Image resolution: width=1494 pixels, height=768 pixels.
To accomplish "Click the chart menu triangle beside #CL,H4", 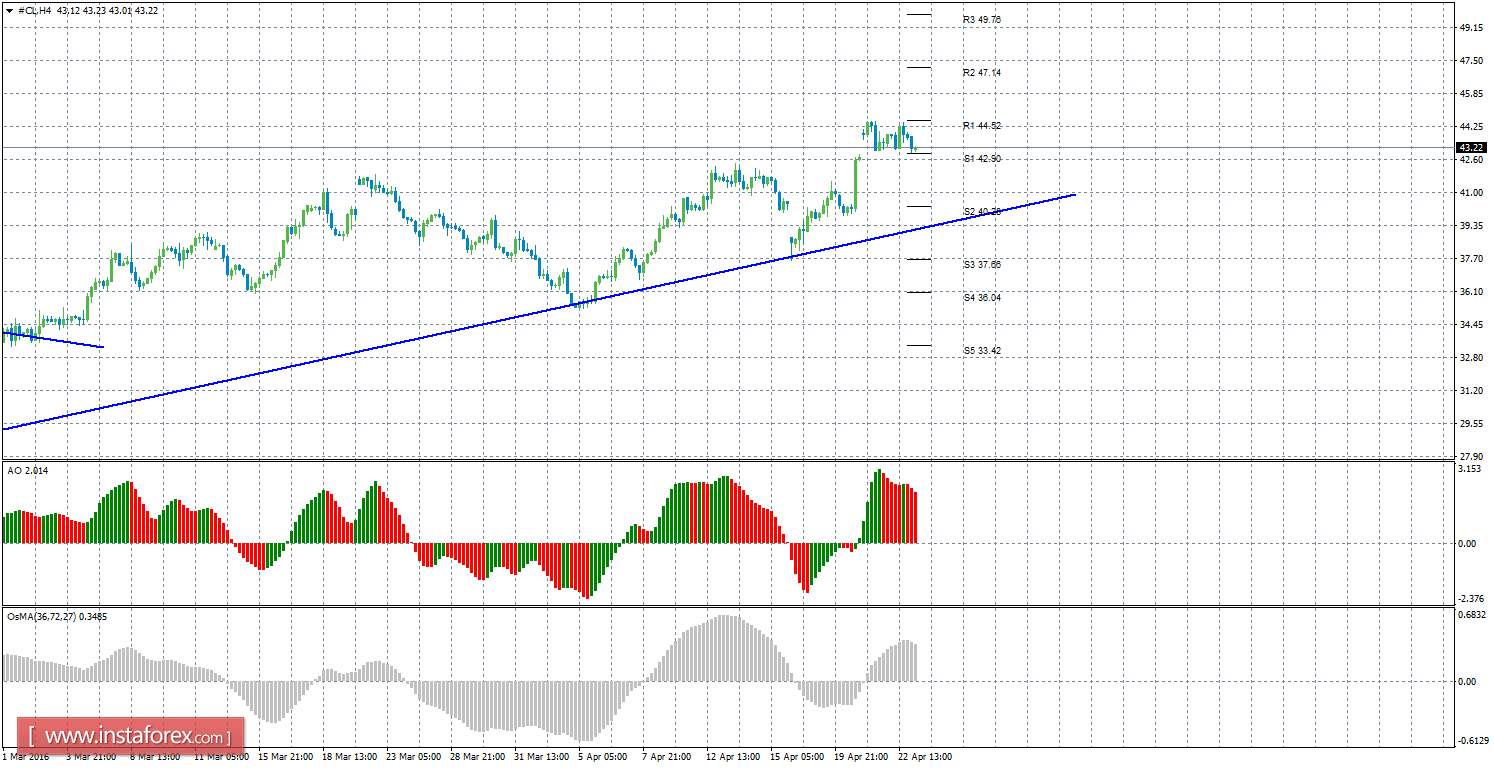I will click(9, 10).
